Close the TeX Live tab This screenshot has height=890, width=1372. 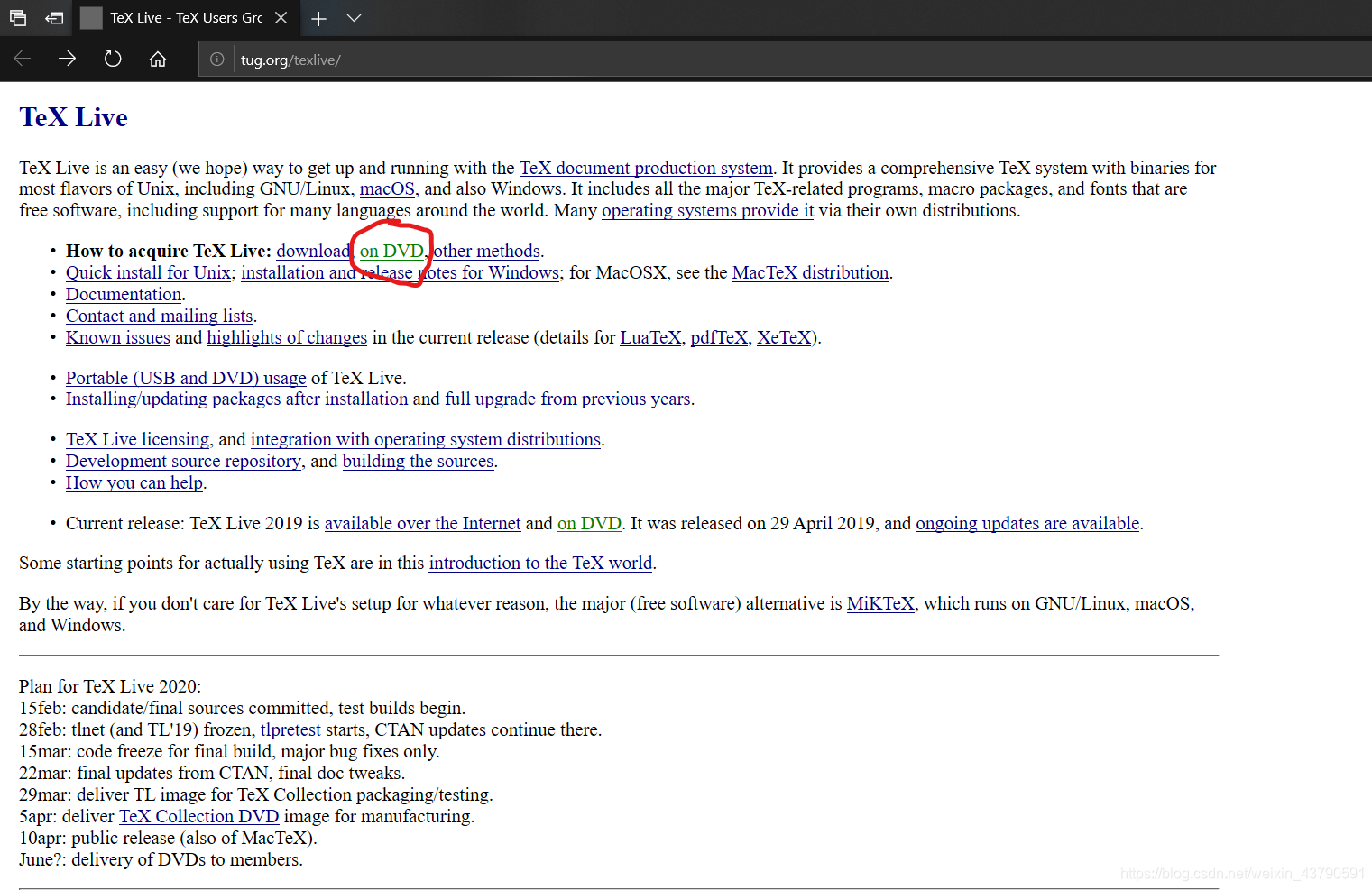281,18
